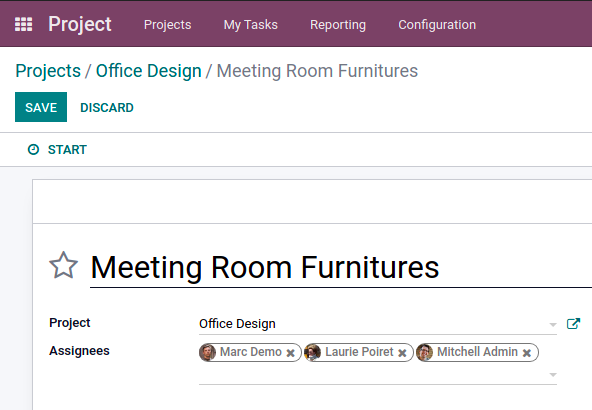The image size is (592, 410).
Task: Click Mitchell Admin's avatar picture
Action: point(425,352)
